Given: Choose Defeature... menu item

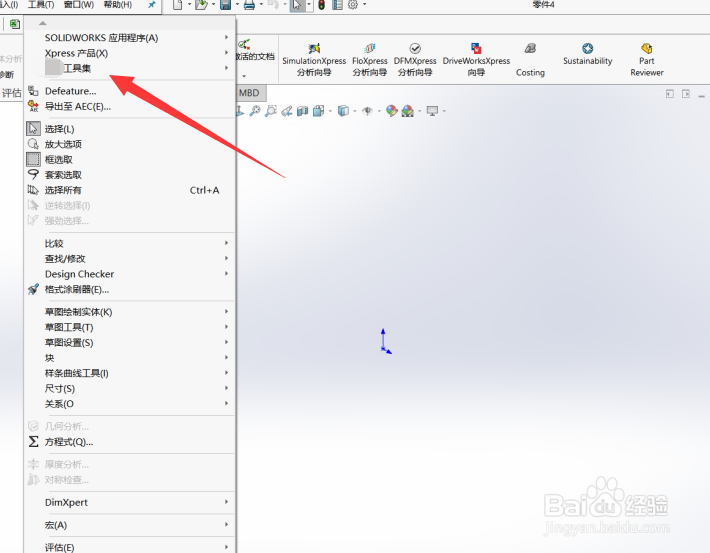Looking at the screenshot, I should click(130, 91).
